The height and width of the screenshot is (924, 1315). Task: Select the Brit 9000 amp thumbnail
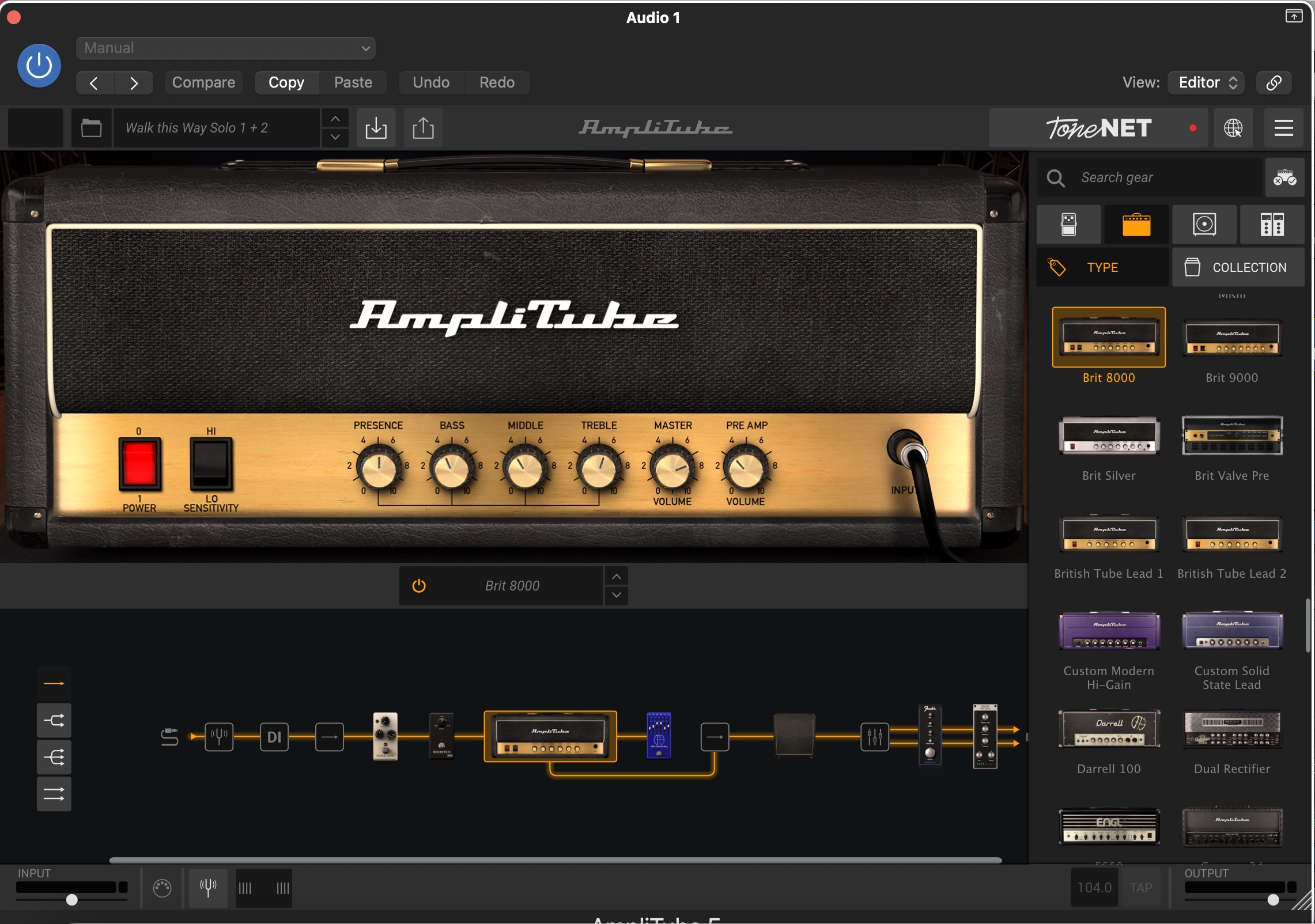click(1232, 338)
